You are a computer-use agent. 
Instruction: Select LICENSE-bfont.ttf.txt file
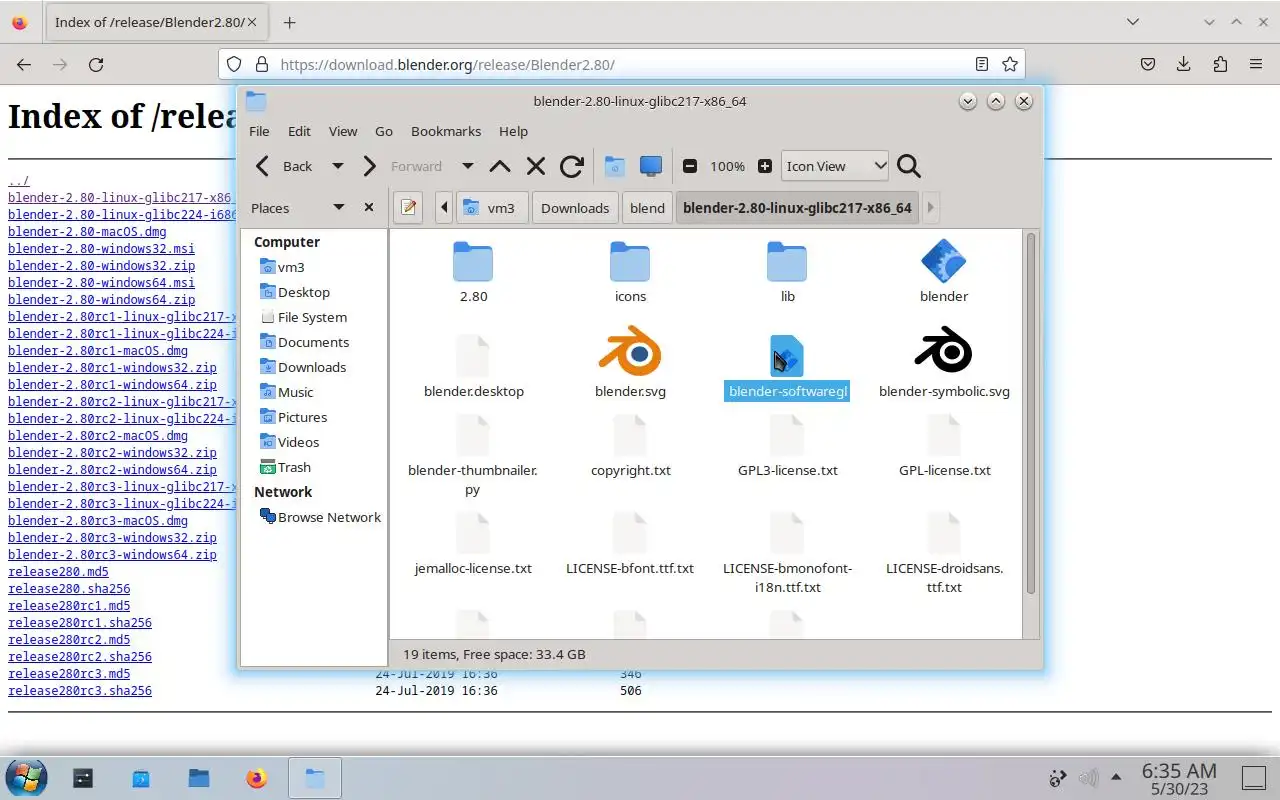click(630, 545)
